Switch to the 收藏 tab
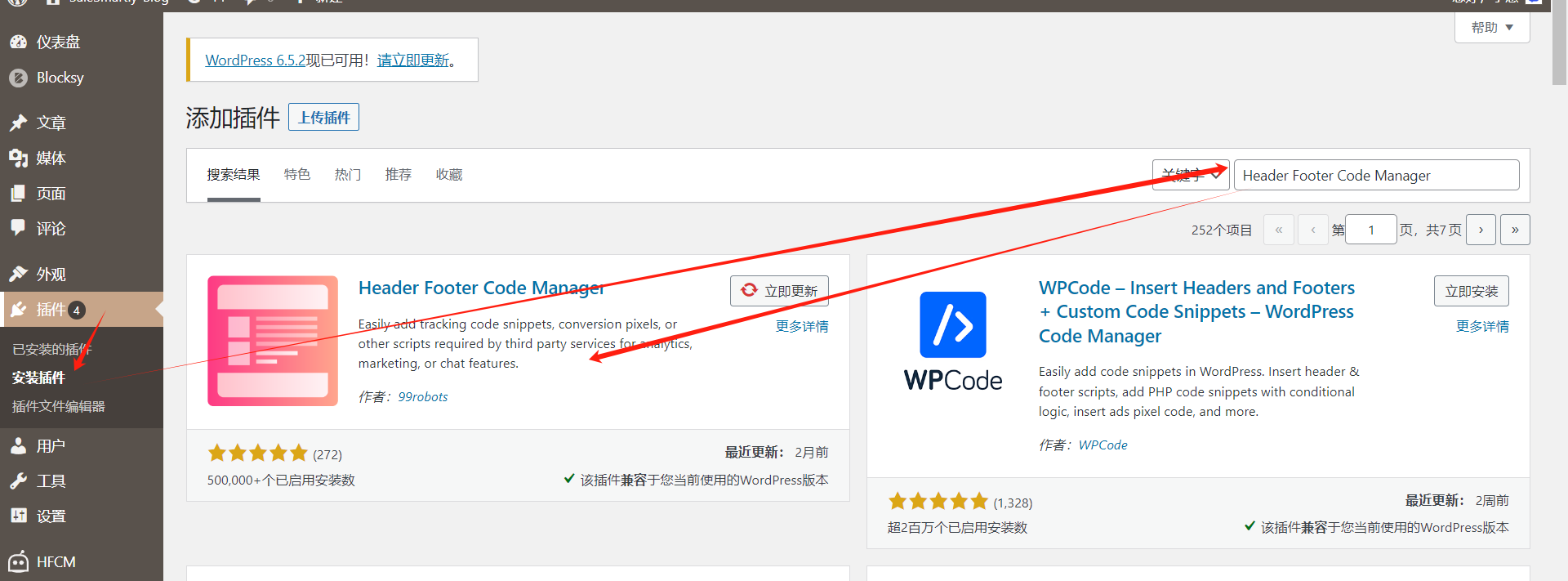The height and width of the screenshot is (581, 1568). [449, 175]
